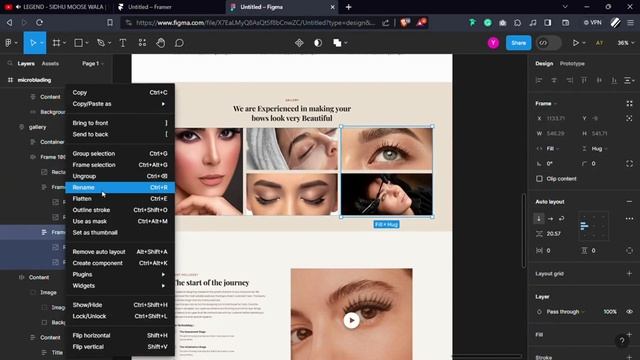Choose Remove auto layout menu entry

120,252
